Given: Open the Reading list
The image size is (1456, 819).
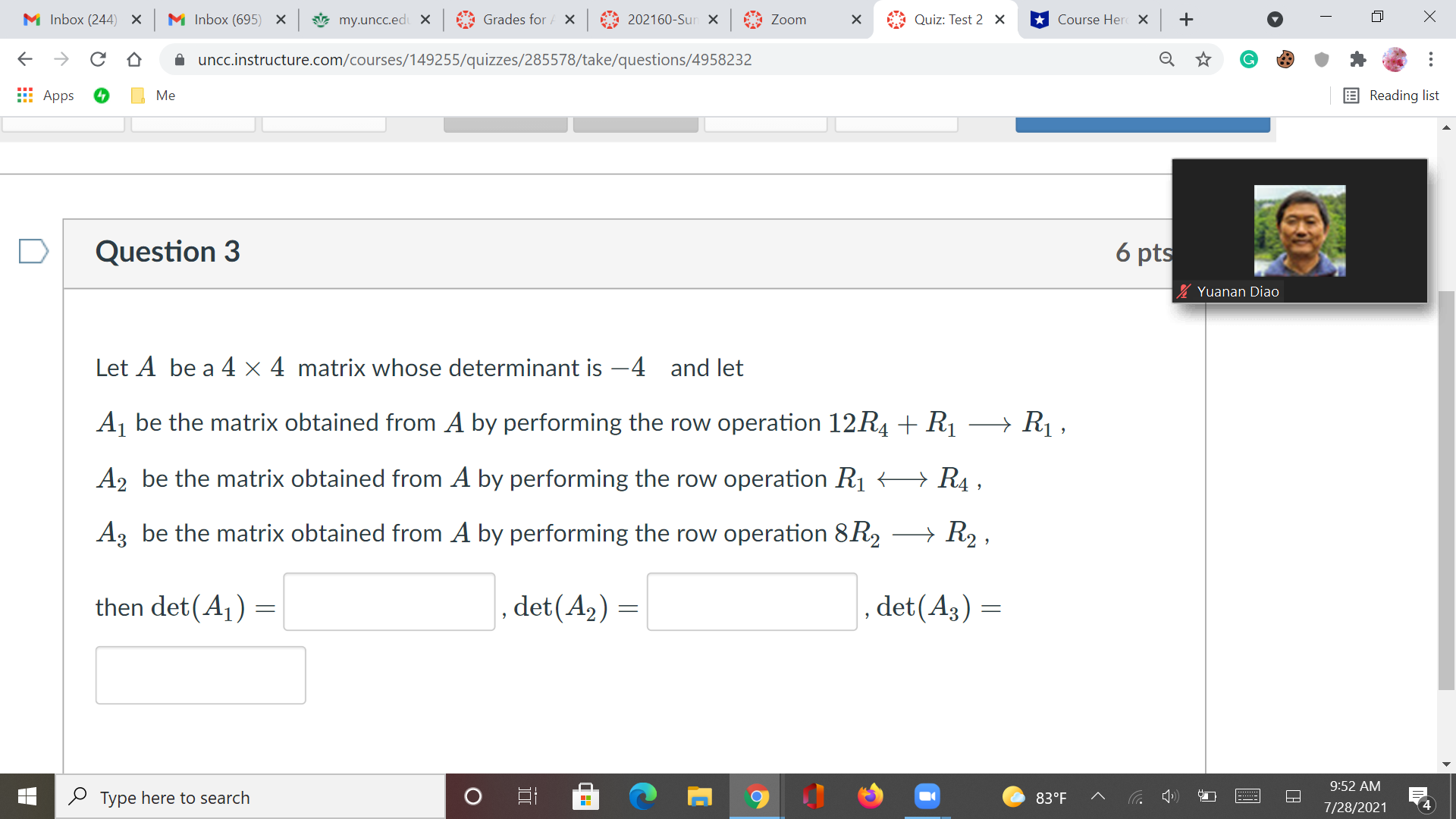Looking at the screenshot, I should [x=1392, y=95].
